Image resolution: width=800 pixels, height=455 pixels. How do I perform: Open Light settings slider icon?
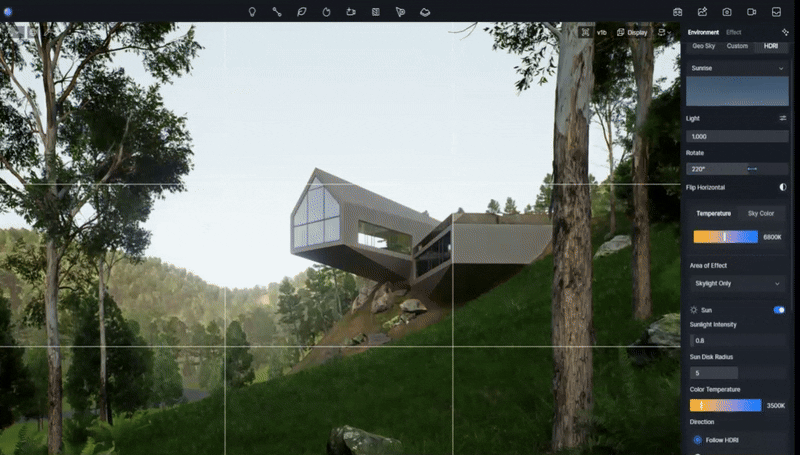[x=783, y=118]
